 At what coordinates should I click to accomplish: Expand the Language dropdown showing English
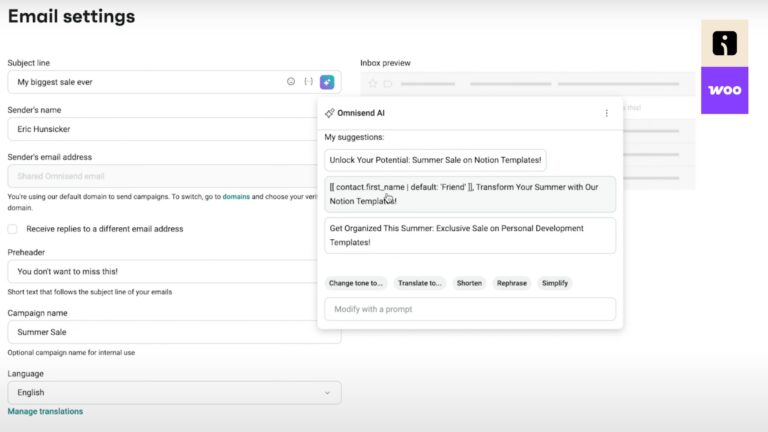click(174, 393)
